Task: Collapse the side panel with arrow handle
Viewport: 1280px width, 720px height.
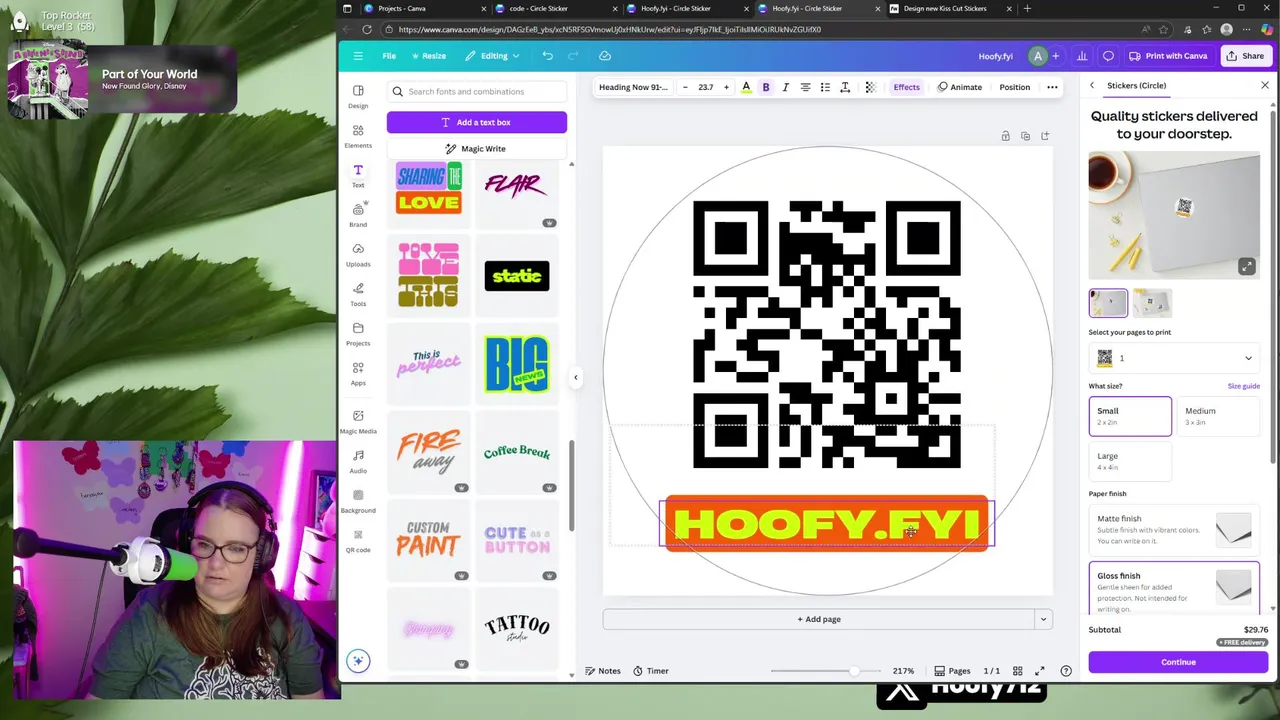Action: [575, 377]
